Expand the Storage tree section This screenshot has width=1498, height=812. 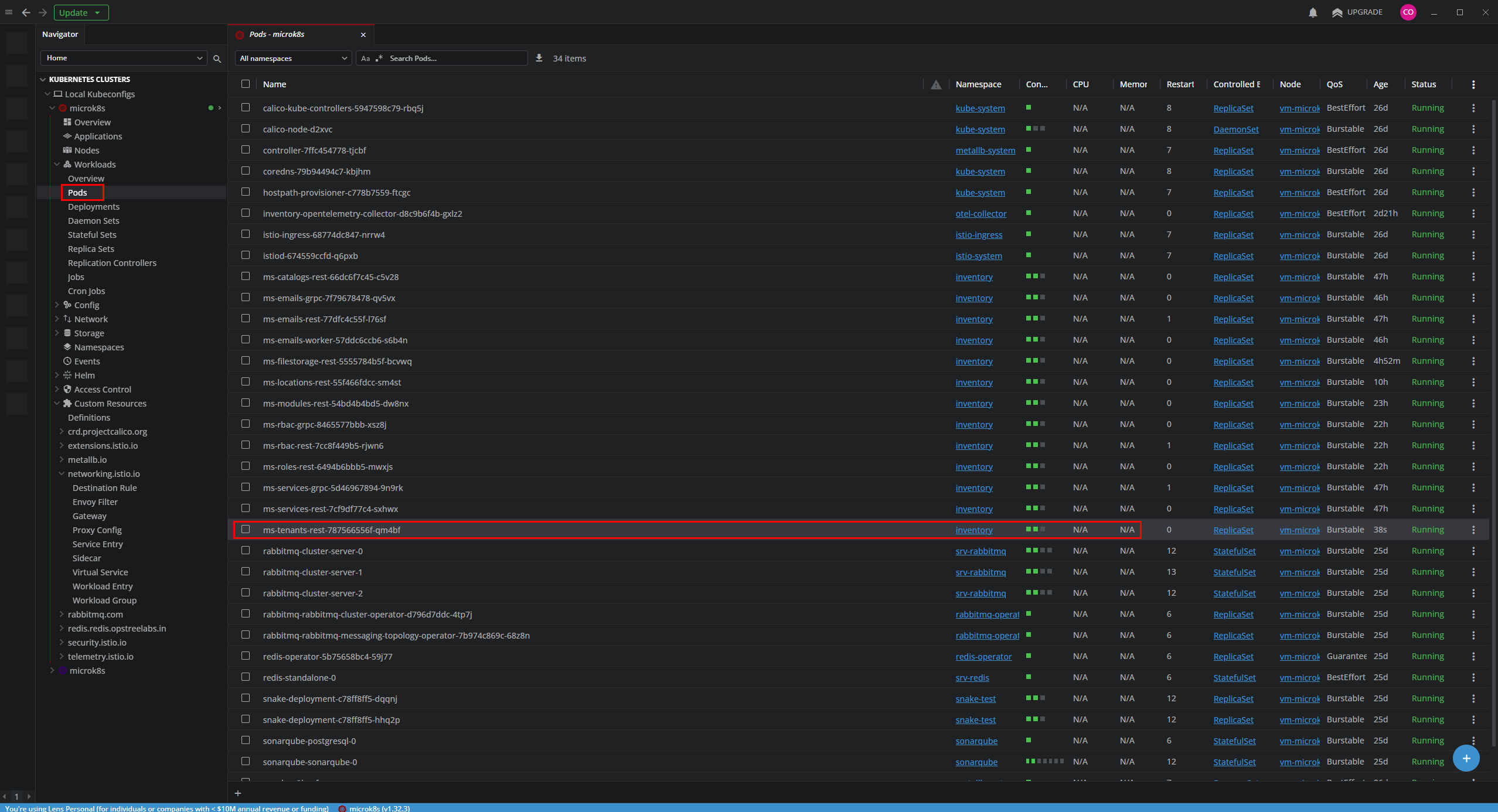(57, 333)
